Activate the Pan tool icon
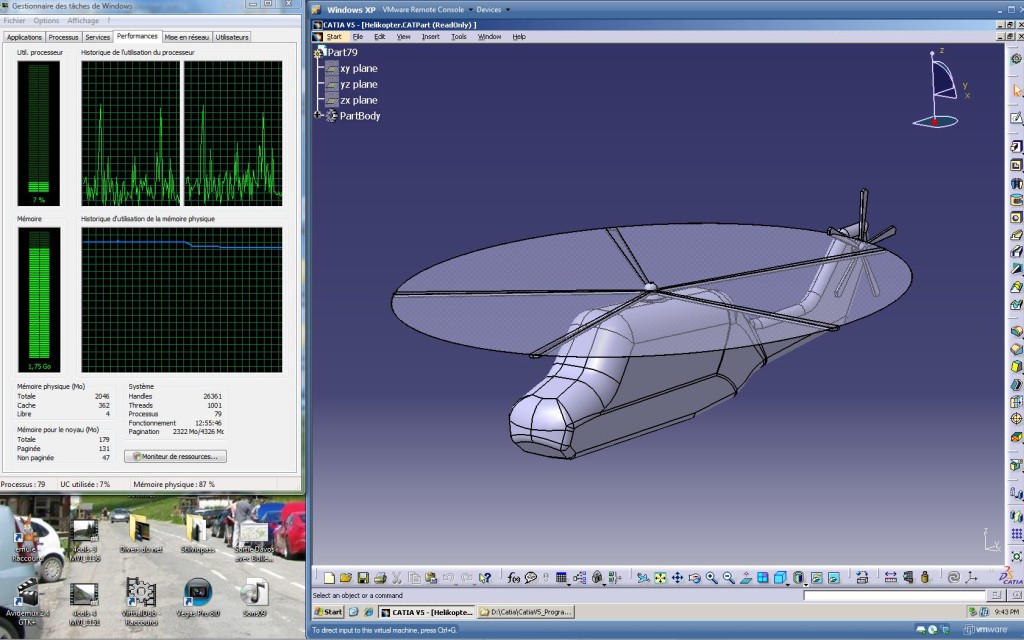Screen dimensions: 1024x640 point(677,578)
